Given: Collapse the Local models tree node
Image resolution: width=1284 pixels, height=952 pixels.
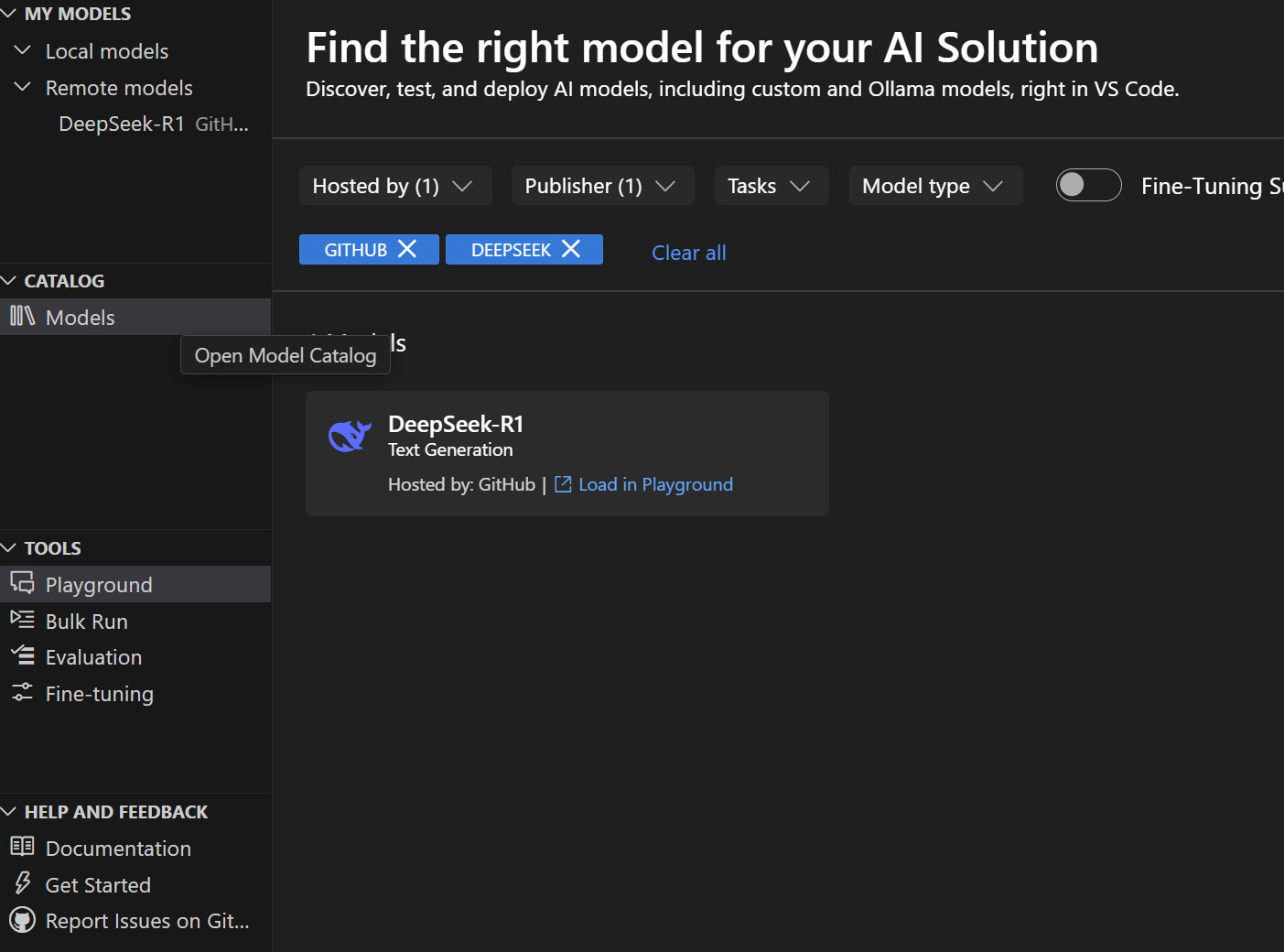Looking at the screenshot, I should [x=23, y=50].
